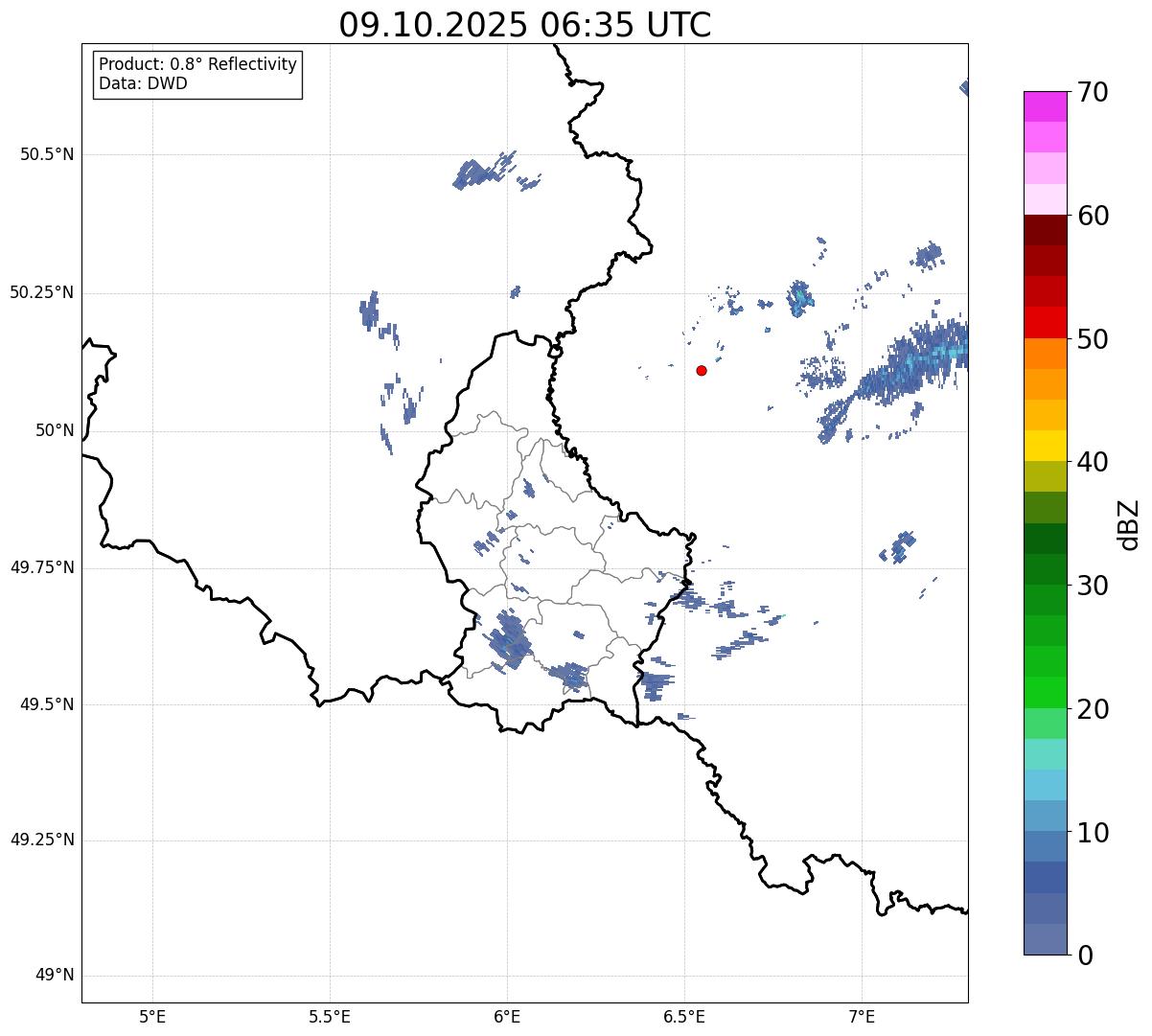Click the near-white pink swatch just above 60 dBZ
Viewport: 1152px width, 1036px height.
coord(1046,199)
